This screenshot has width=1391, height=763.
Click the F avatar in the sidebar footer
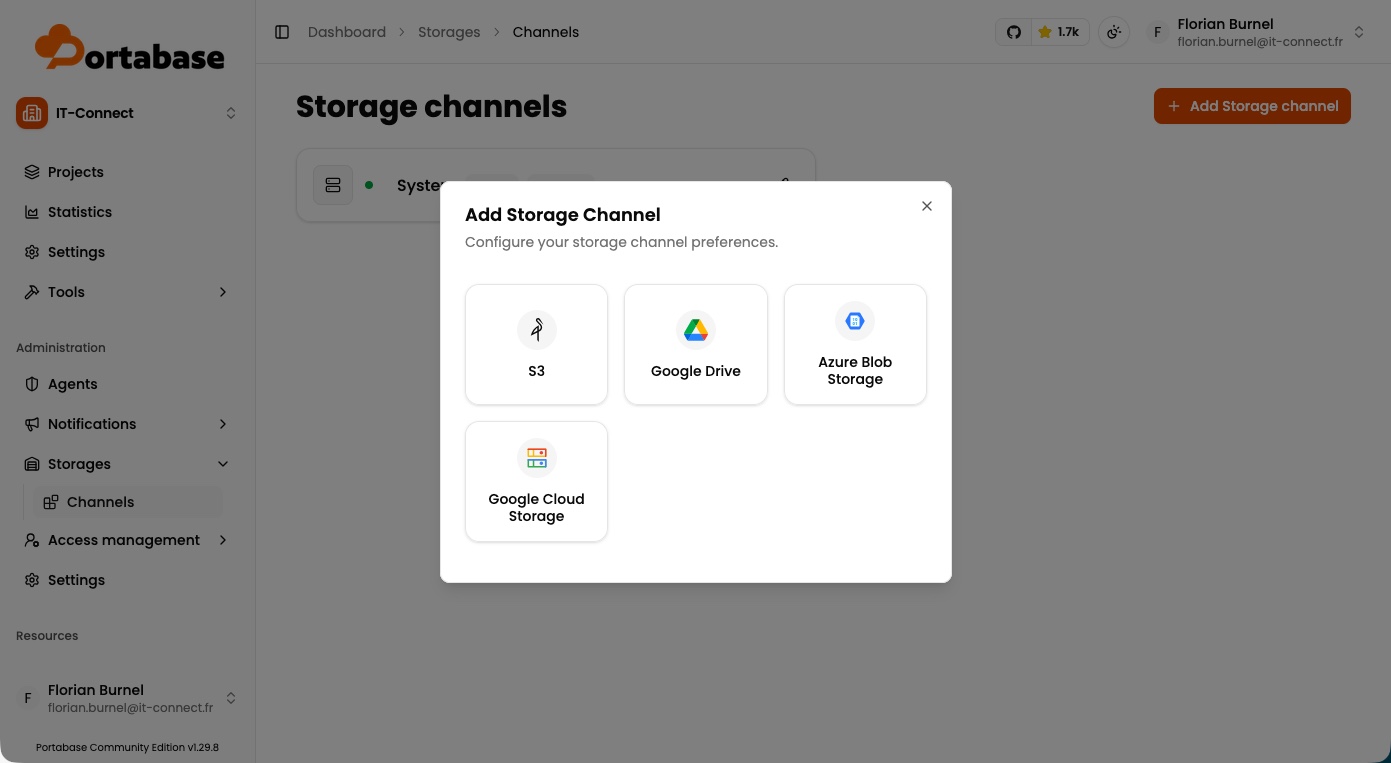tap(28, 698)
